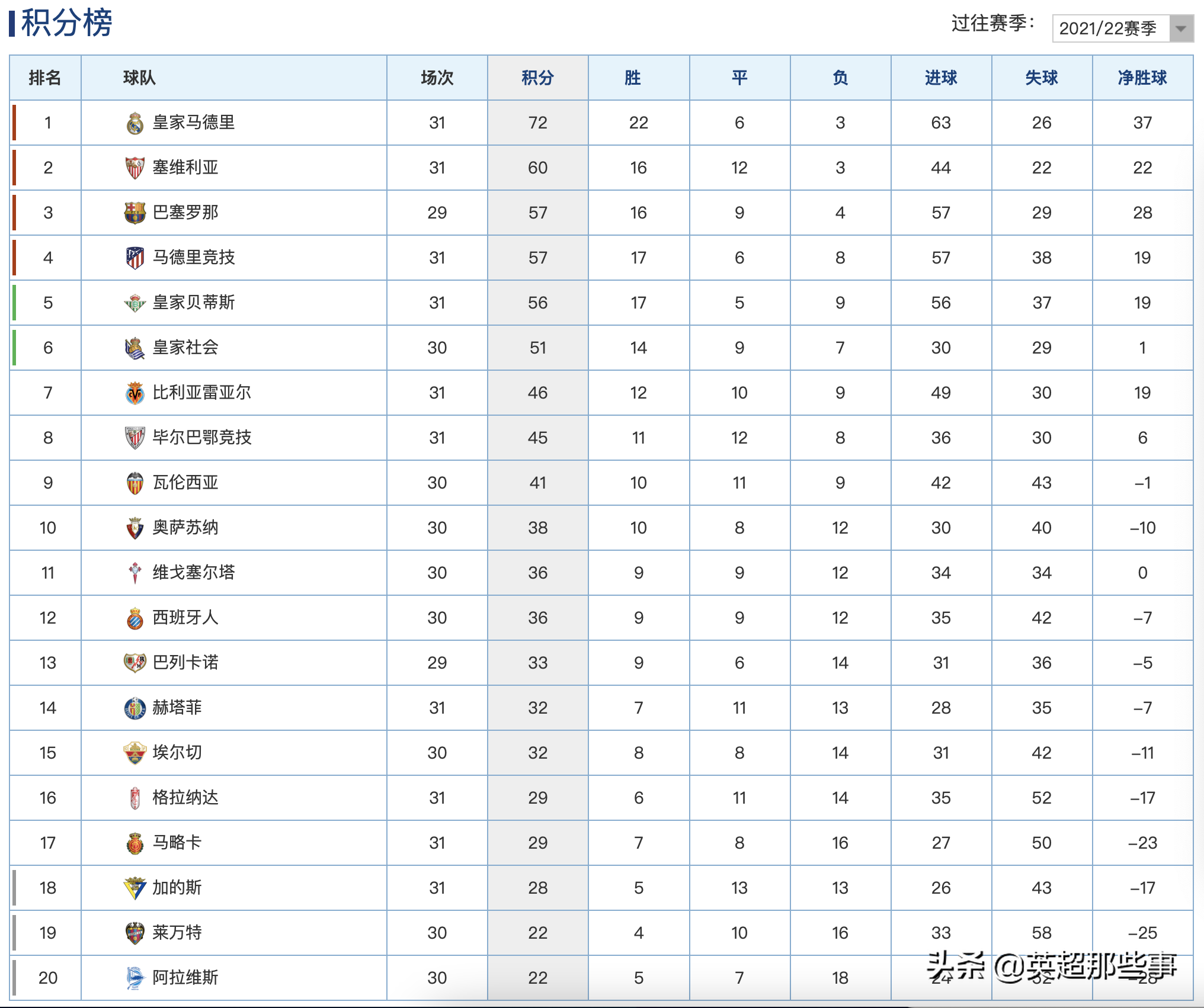Click Levante's 58 goals conceded cell

tap(1042, 933)
